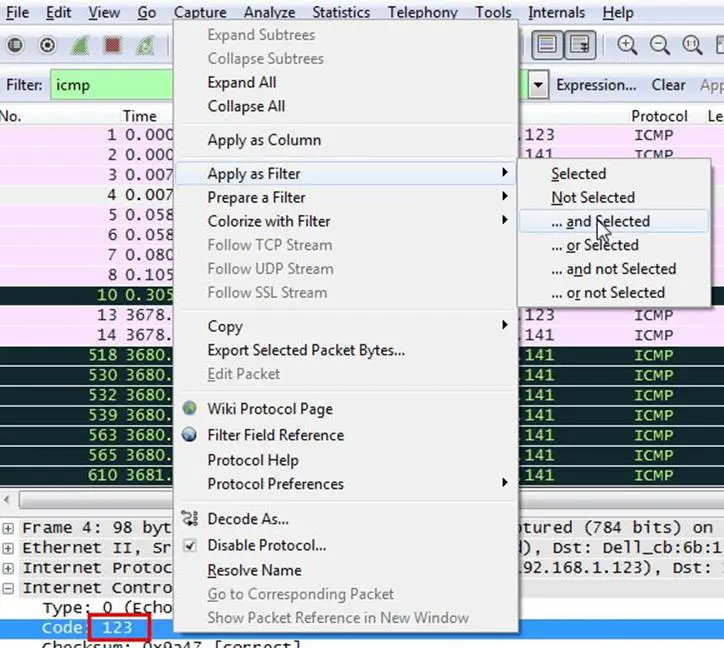The image size is (724, 648).
Task: Open the Statistics menu
Action: click(340, 13)
